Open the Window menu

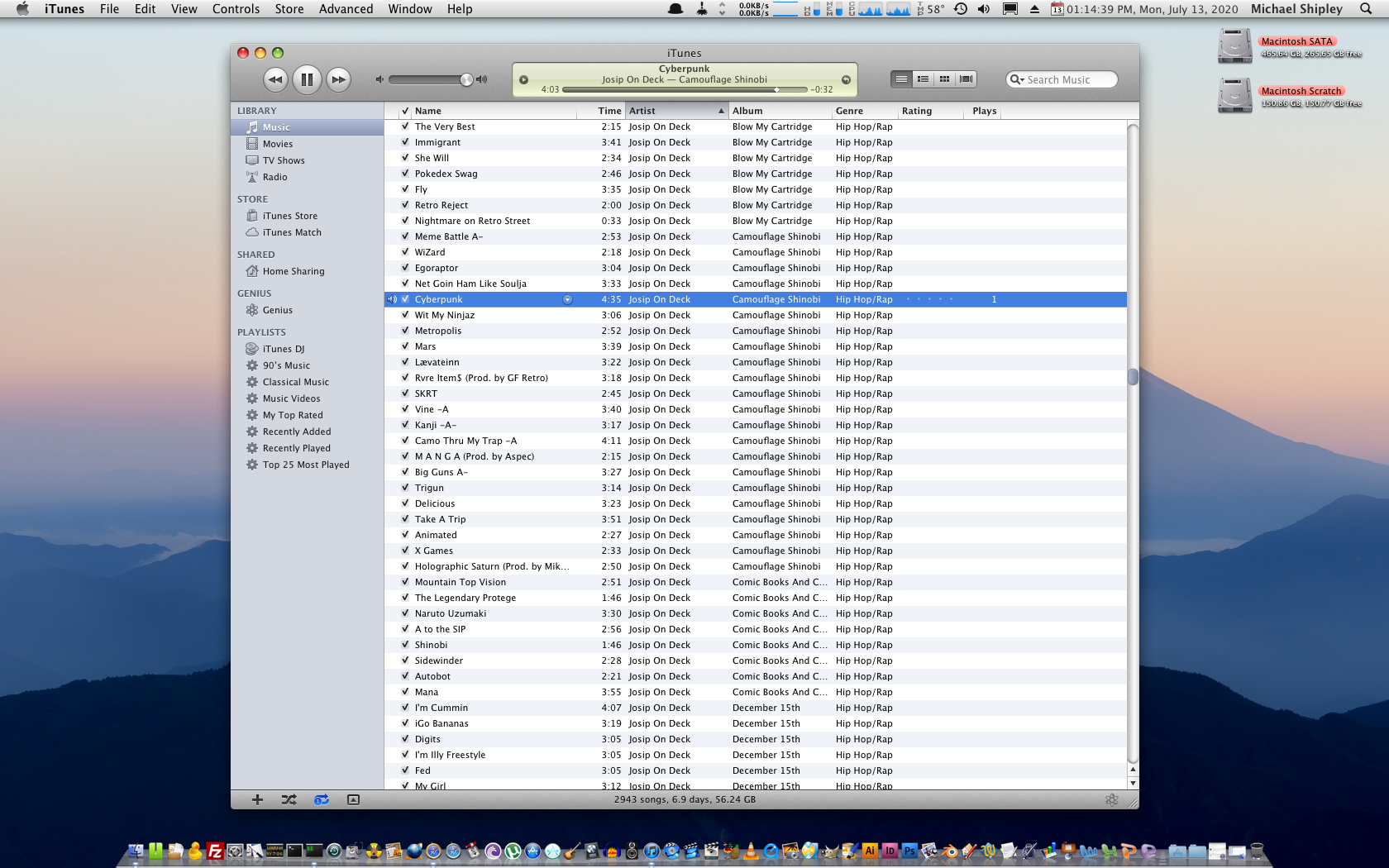(410, 9)
